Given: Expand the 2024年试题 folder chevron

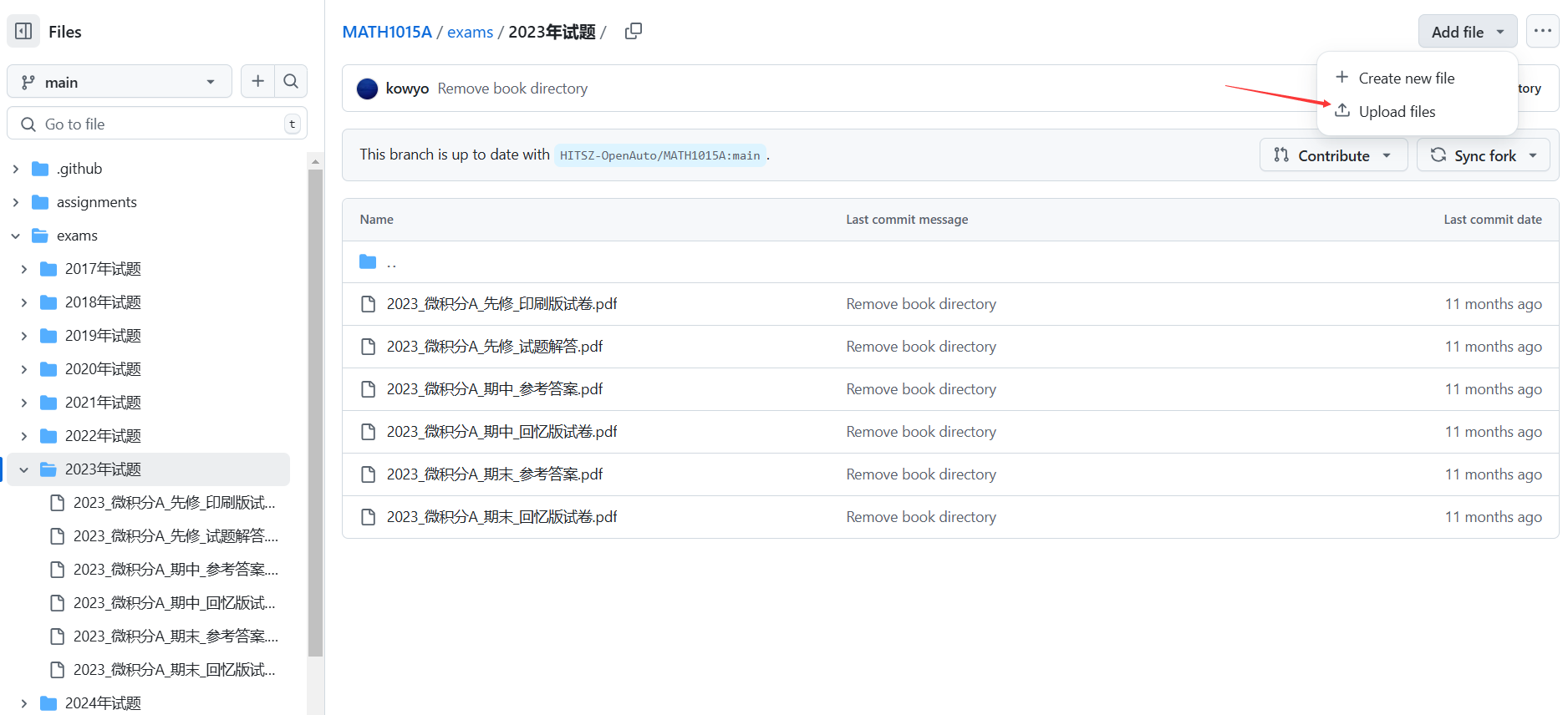Looking at the screenshot, I should (24, 703).
